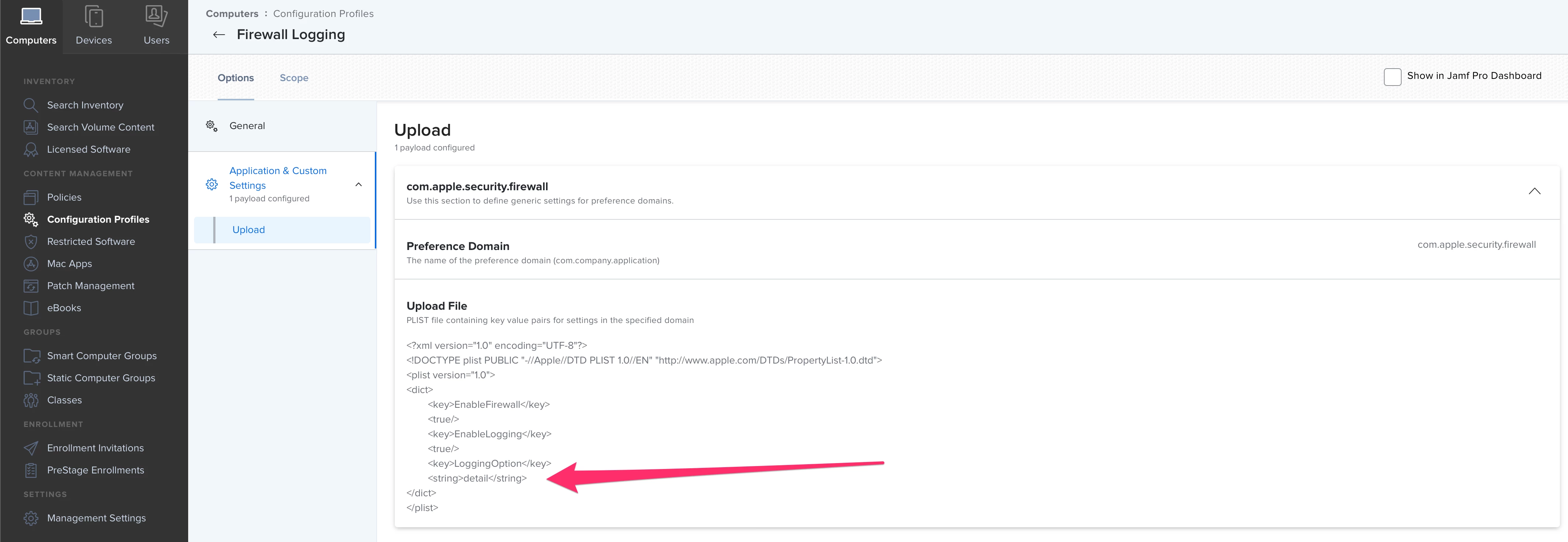Click the detail string value line

pos(477,479)
